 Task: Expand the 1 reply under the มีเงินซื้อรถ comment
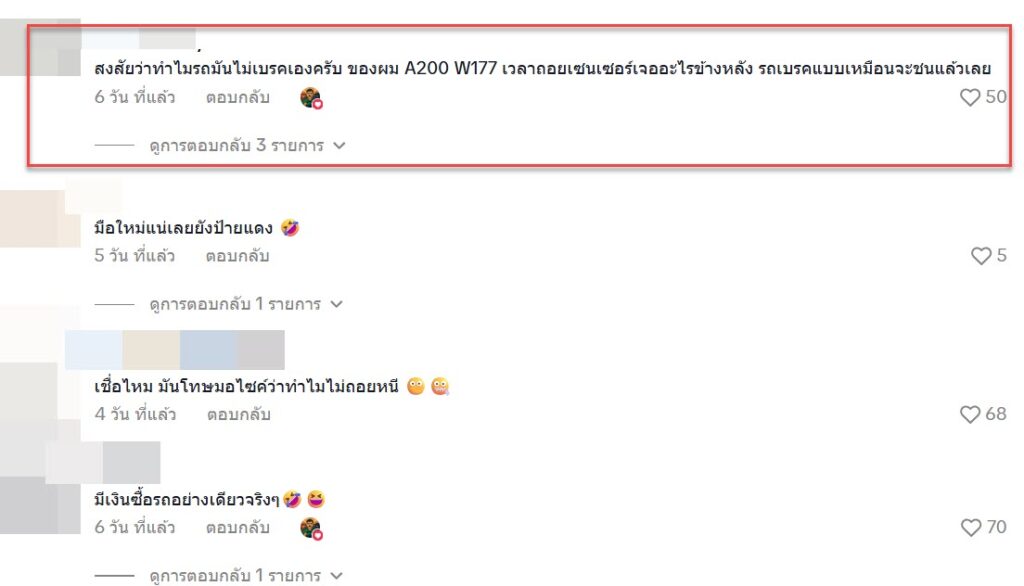tap(246, 576)
